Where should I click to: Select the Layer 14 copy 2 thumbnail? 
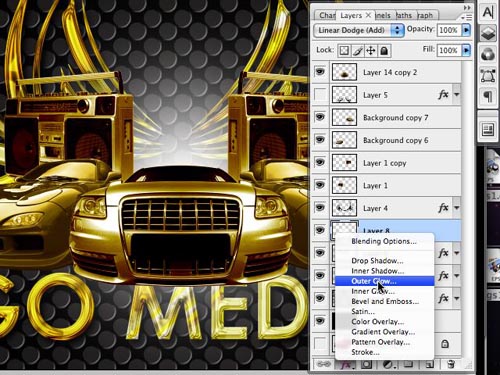(x=344, y=72)
